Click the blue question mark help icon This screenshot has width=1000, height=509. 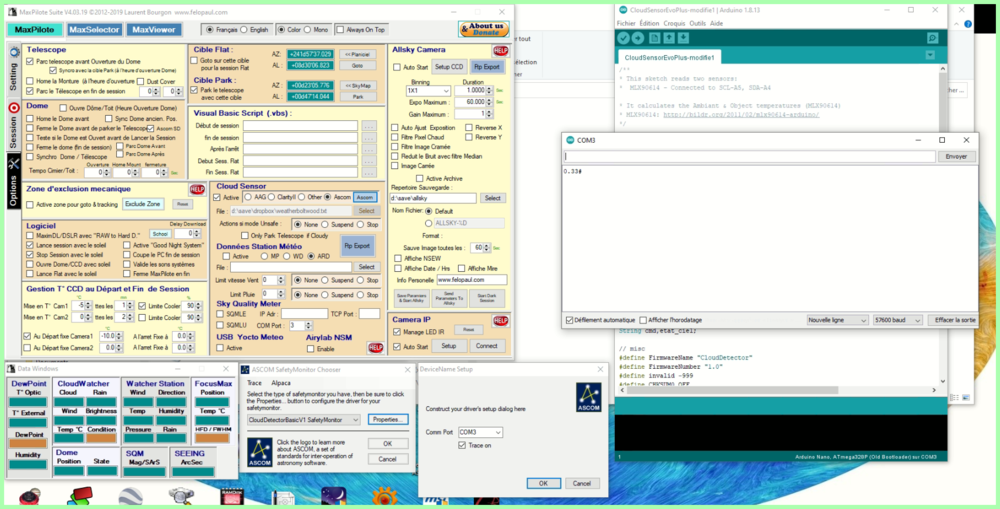pos(968,24)
